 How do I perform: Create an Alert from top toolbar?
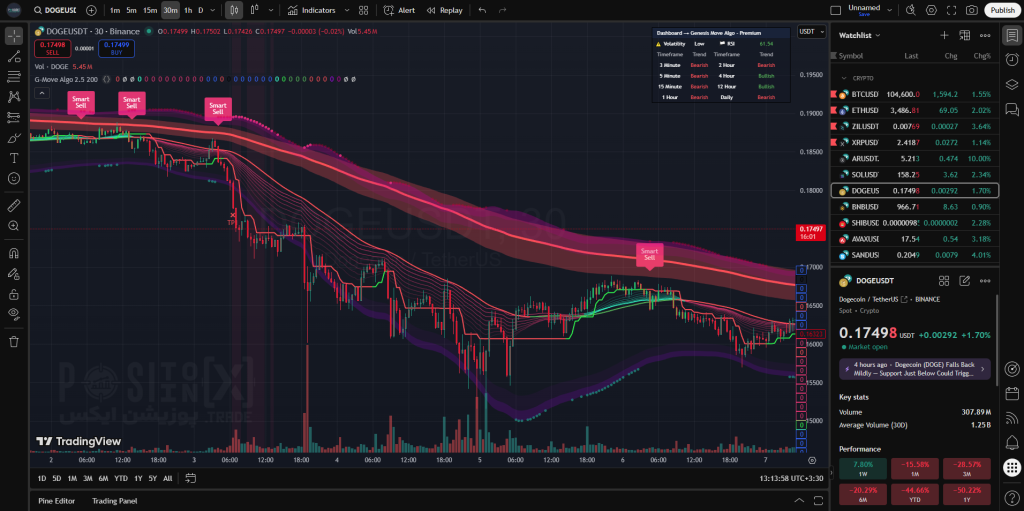(x=399, y=10)
